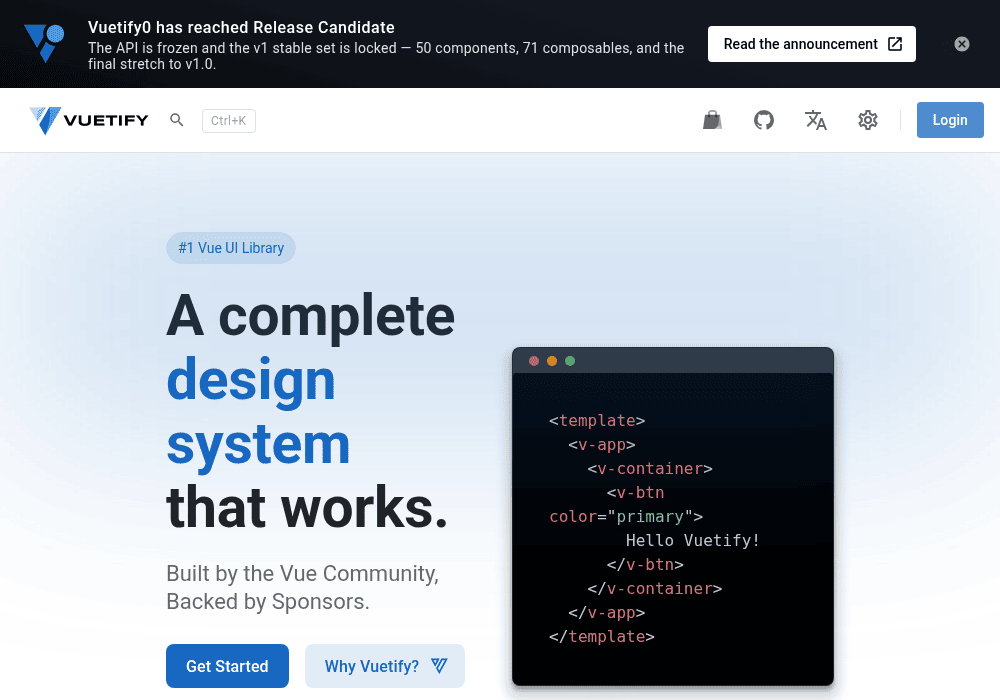
Task: Open the GitHub repository icon
Action: 763,120
